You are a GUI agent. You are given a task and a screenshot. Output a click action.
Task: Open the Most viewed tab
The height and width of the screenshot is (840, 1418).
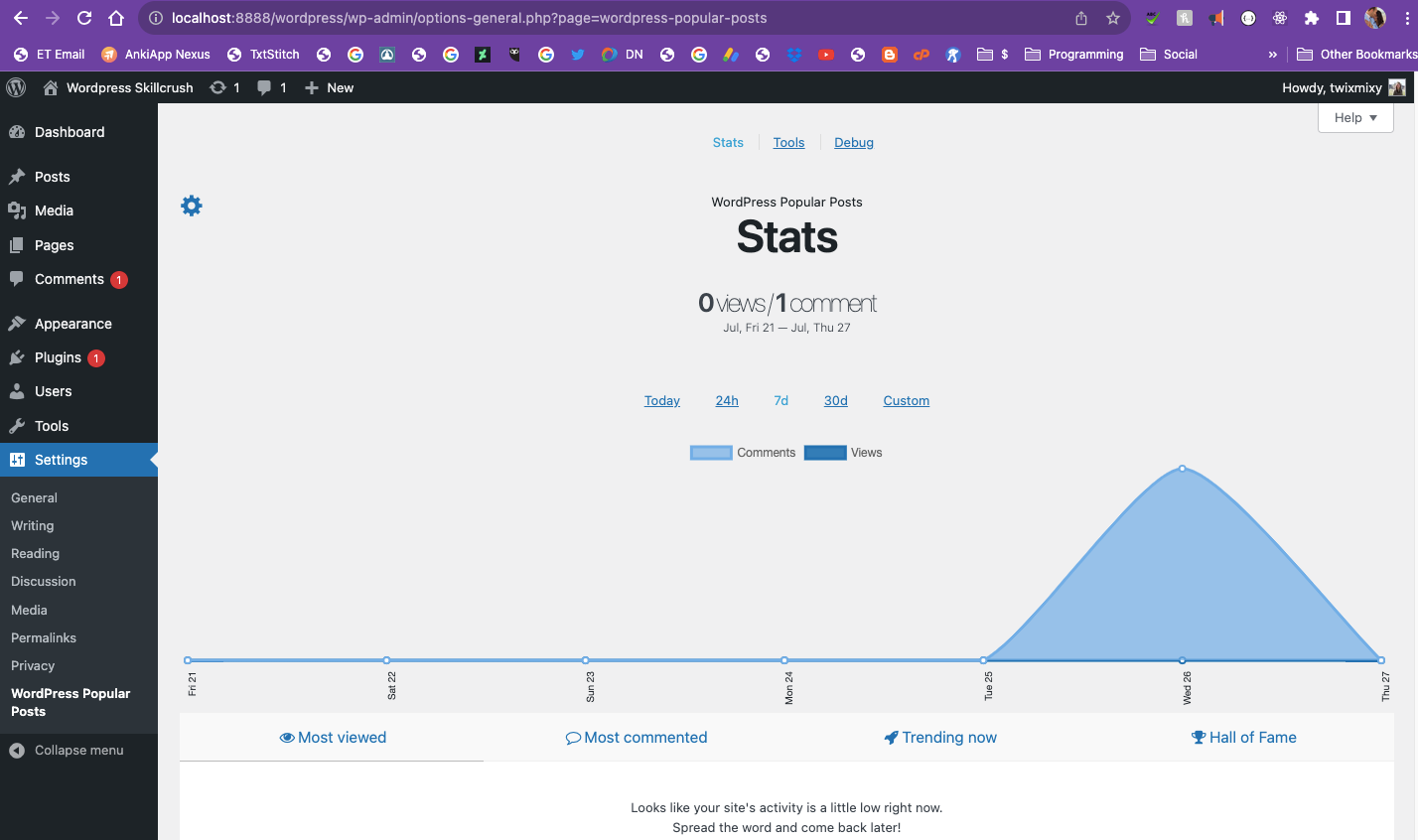pyautogui.click(x=333, y=737)
